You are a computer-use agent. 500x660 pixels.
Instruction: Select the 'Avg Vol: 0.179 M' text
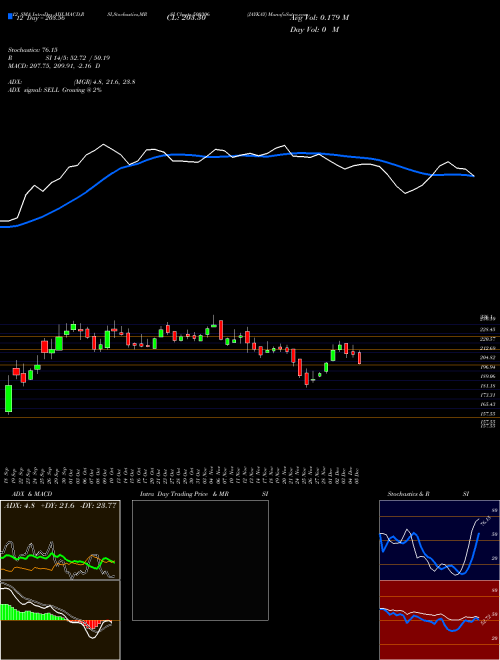[x=319, y=17]
